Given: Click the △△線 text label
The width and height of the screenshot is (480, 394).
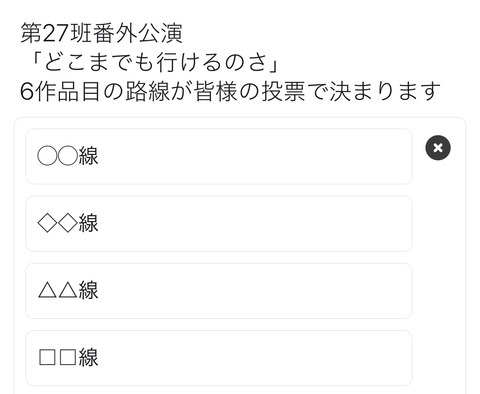Looking at the screenshot, I should (68, 290).
